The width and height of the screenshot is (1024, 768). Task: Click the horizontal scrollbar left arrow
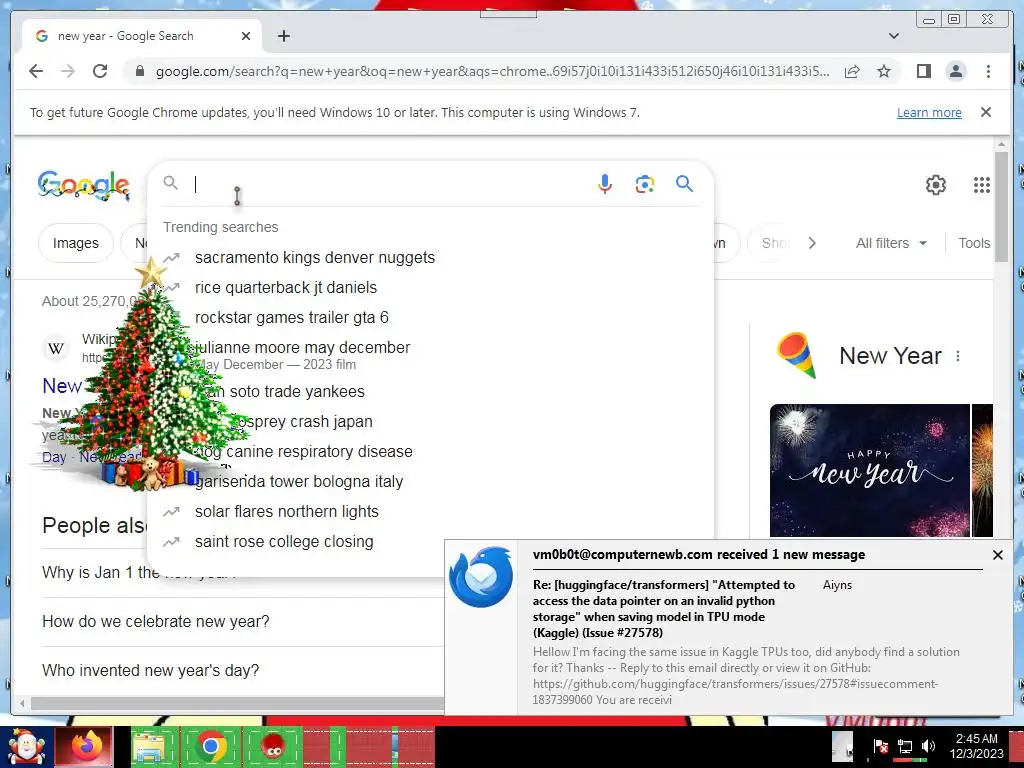point(22,703)
